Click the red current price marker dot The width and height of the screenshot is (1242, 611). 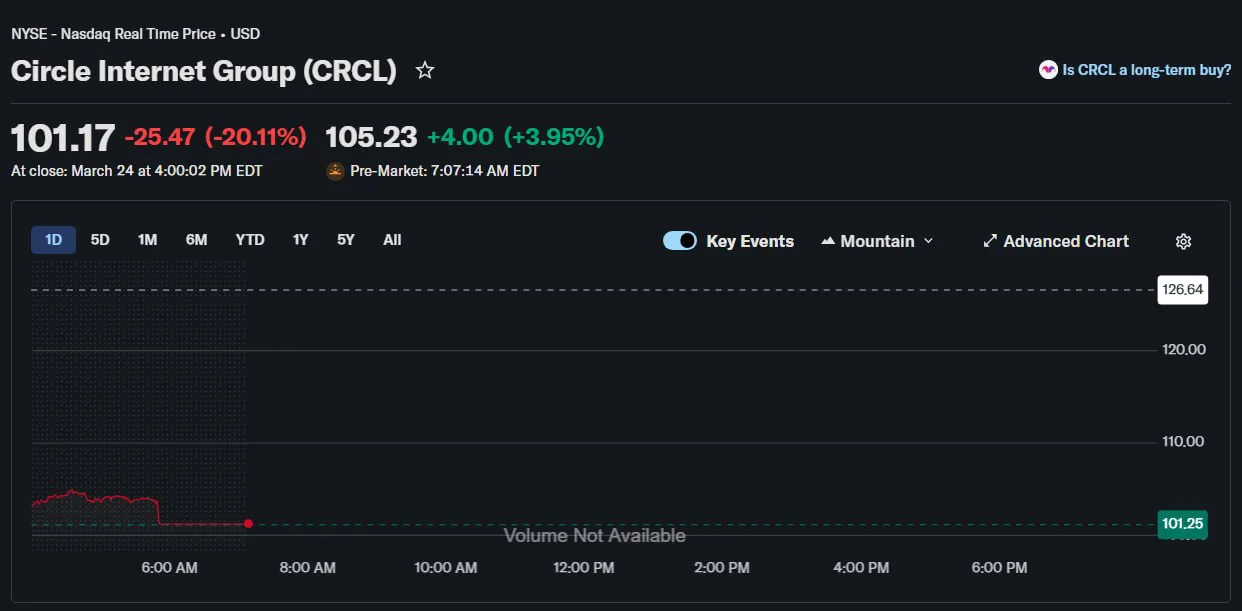click(248, 523)
